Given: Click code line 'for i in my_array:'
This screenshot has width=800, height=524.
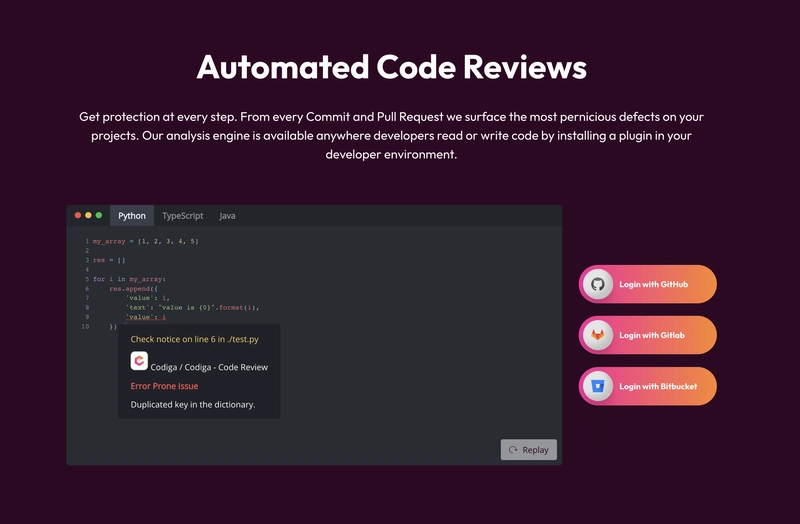Looking at the screenshot, I should coord(129,279).
